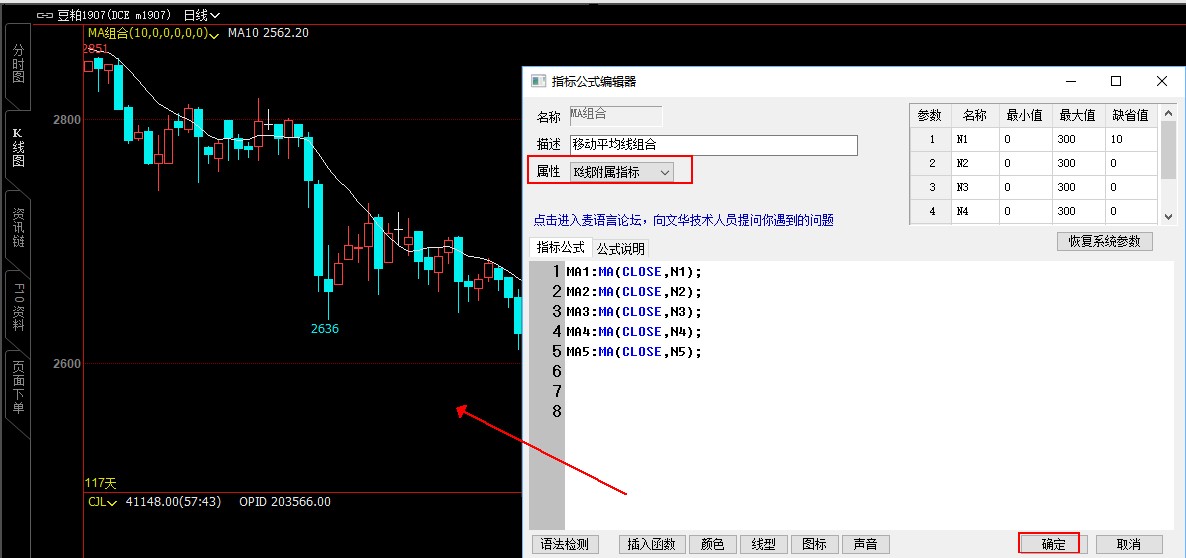Select the 资讯链 side tab
The image size is (1186, 558).
coord(17,228)
